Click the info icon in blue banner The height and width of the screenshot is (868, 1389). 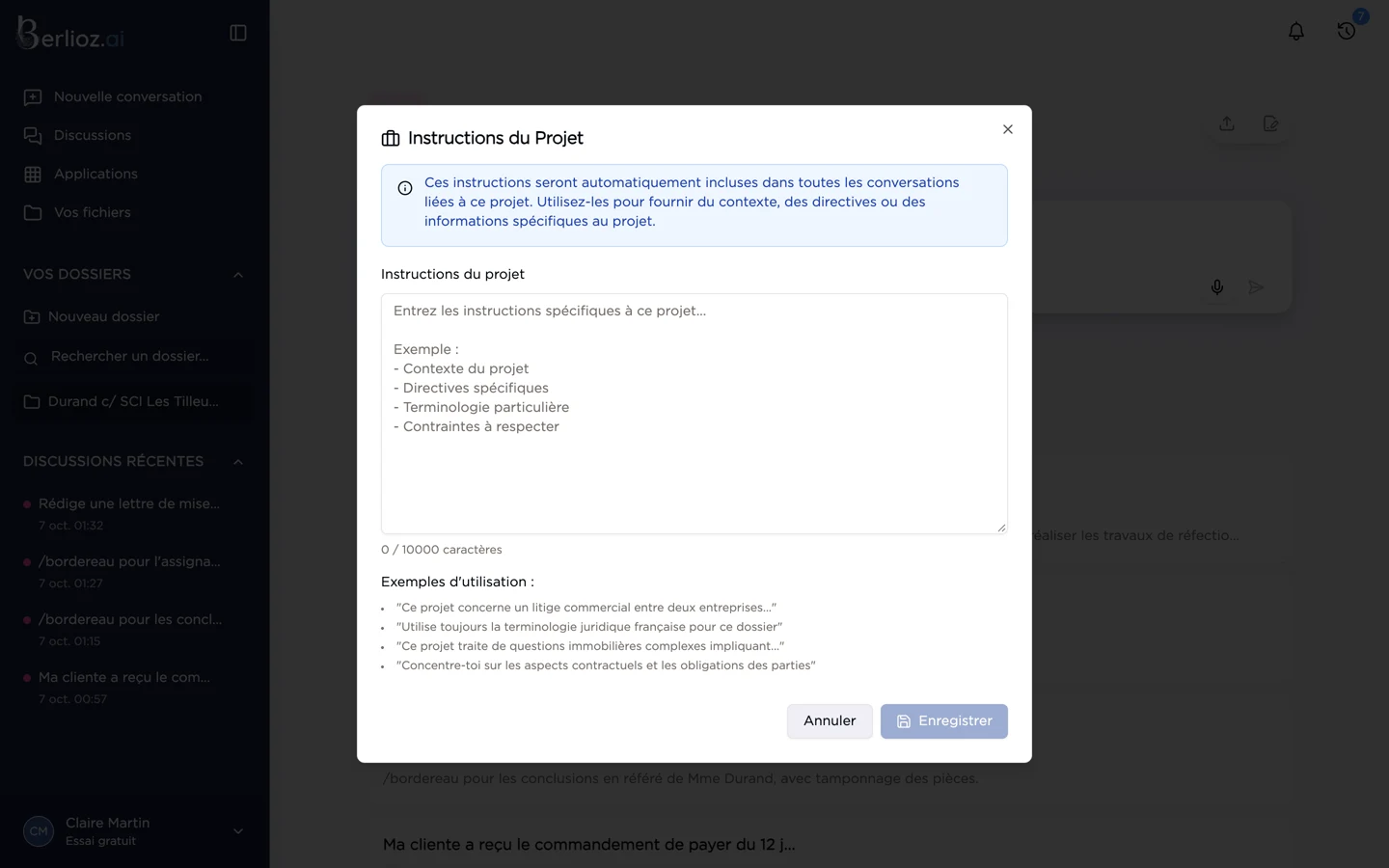pyautogui.click(x=405, y=188)
